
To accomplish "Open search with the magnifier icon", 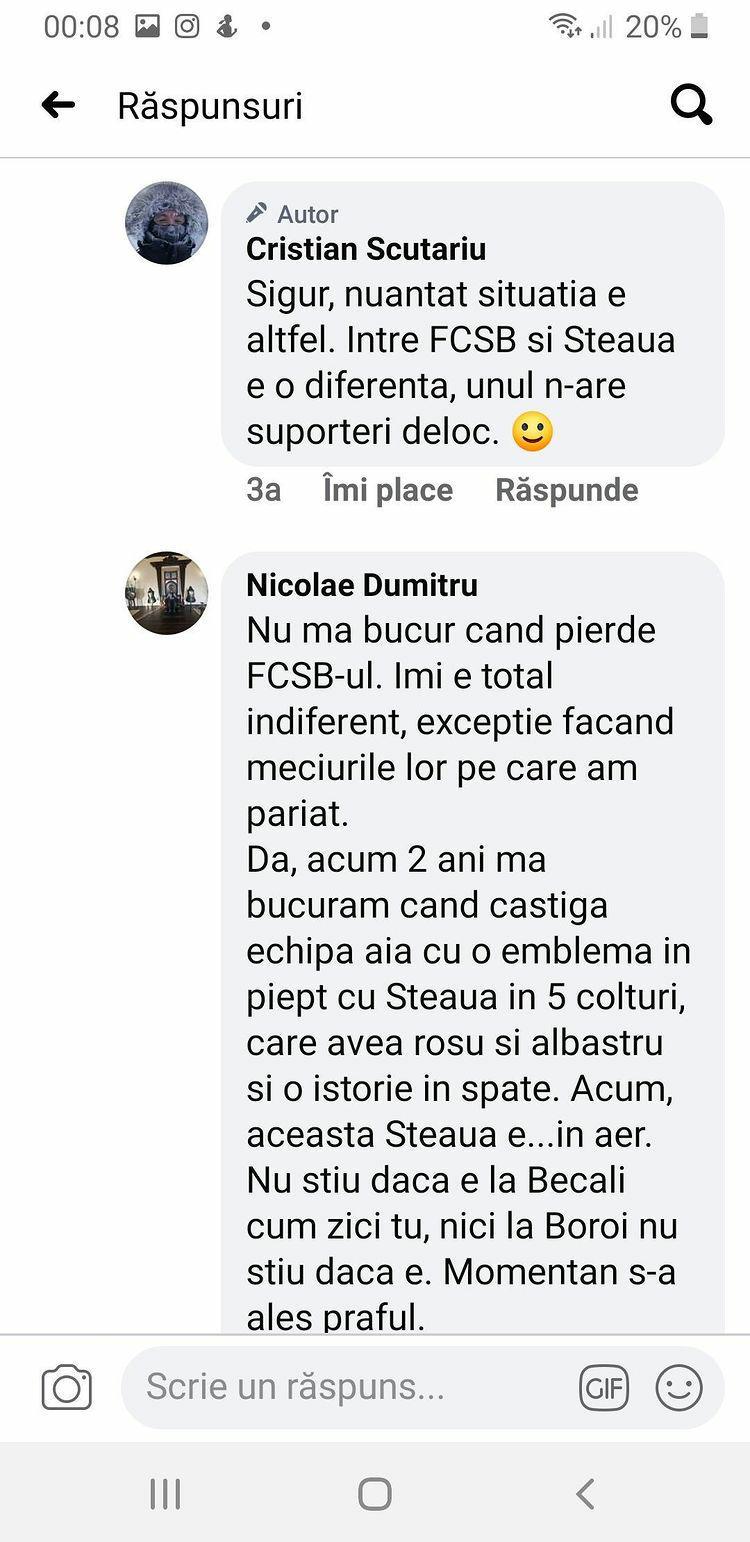I will point(691,104).
